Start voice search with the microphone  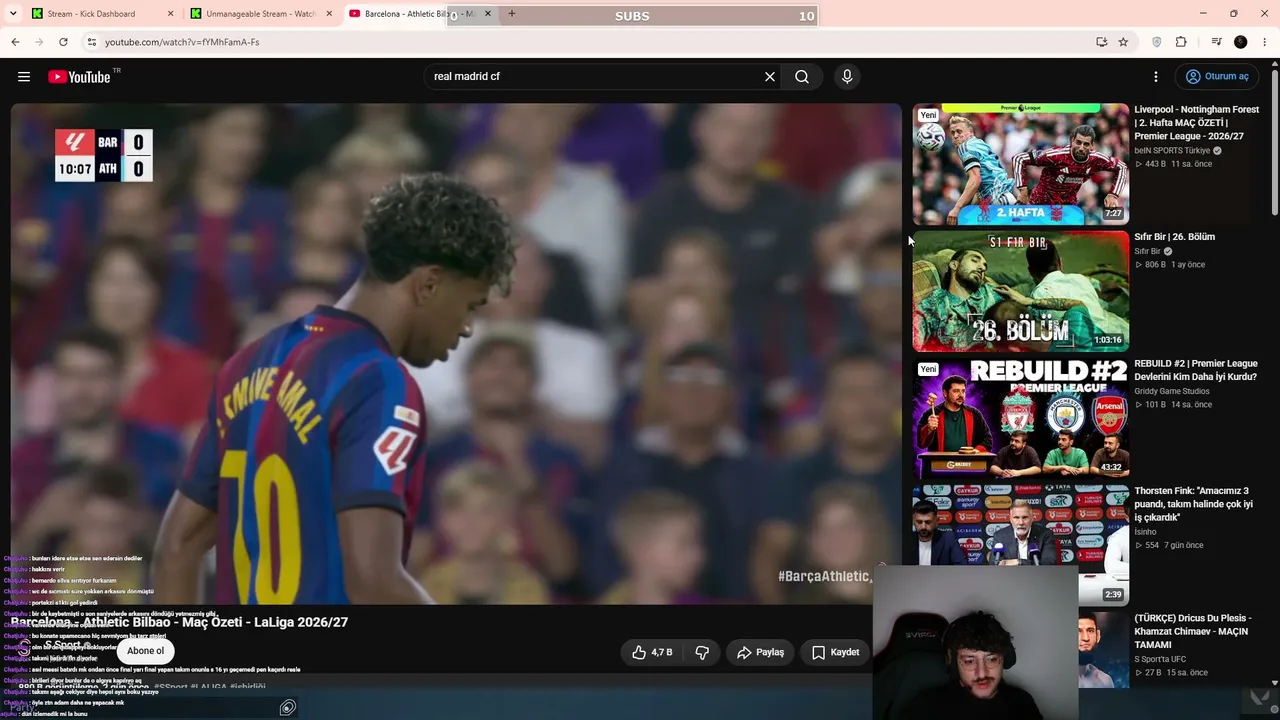(847, 77)
